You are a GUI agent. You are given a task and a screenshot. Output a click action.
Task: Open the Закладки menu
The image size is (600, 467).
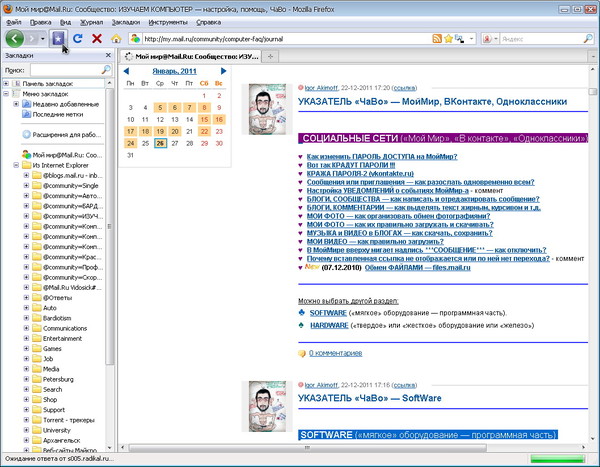click(126, 22)
